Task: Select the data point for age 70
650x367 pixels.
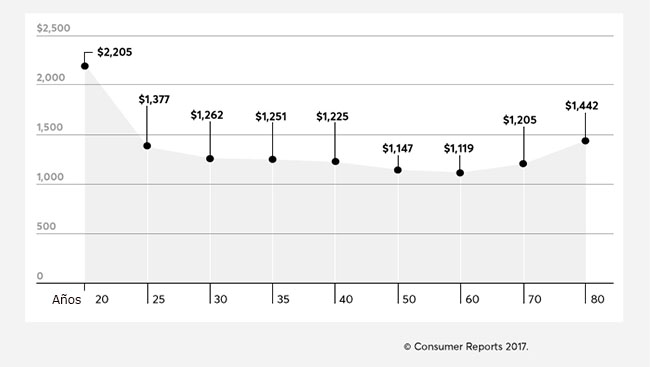Action: tap(523, 163)
